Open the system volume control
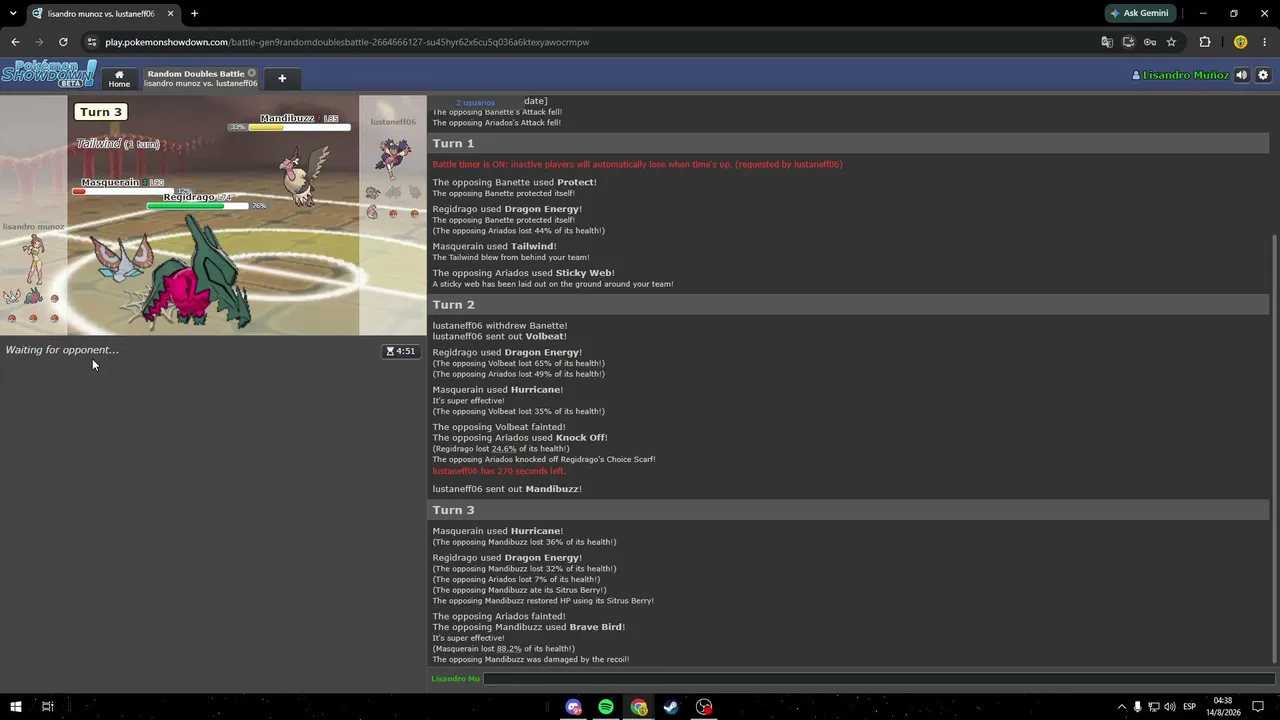1280x720 pixels. 1170,707
